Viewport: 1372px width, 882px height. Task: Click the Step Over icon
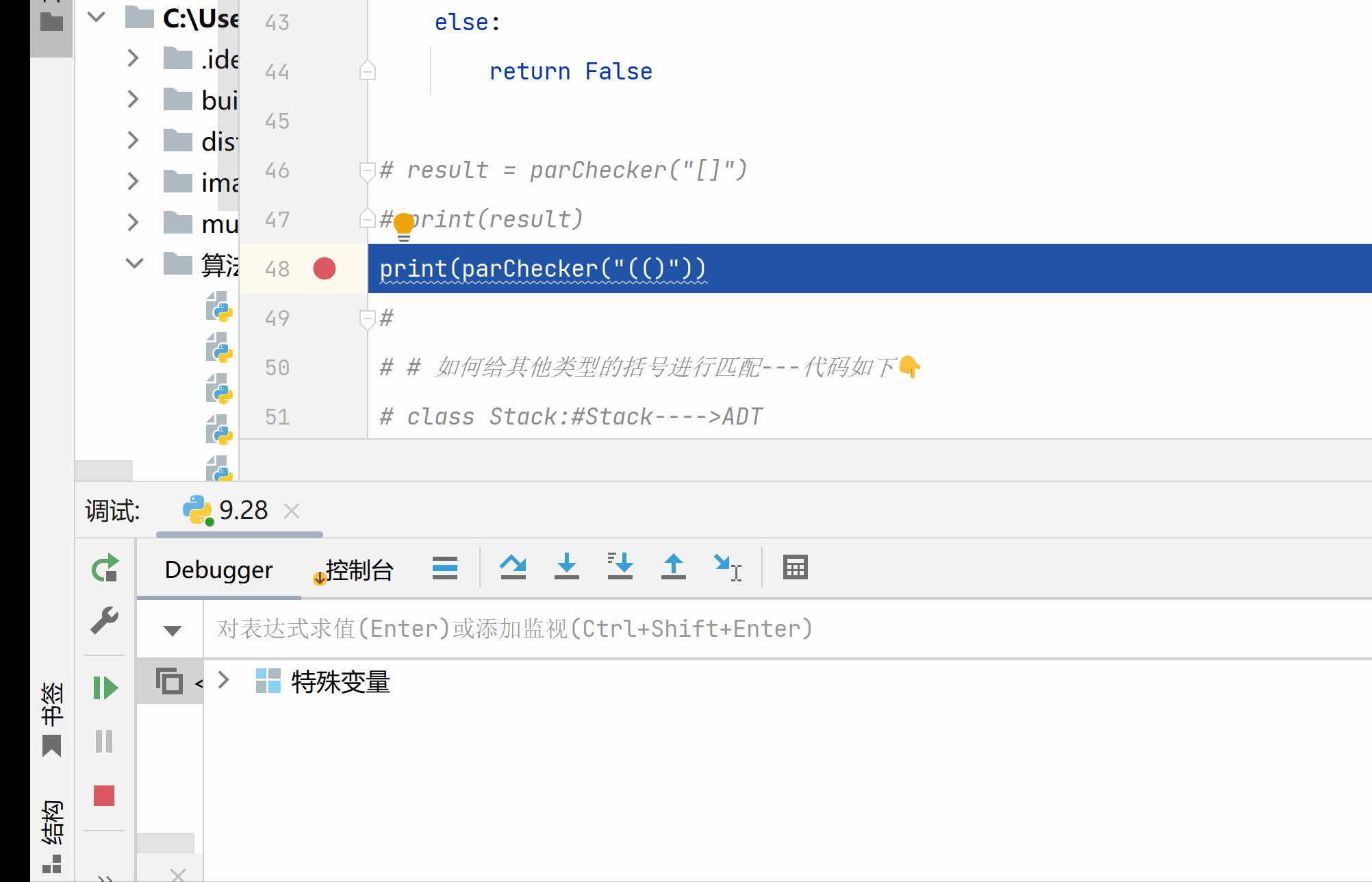pos(513,567)
